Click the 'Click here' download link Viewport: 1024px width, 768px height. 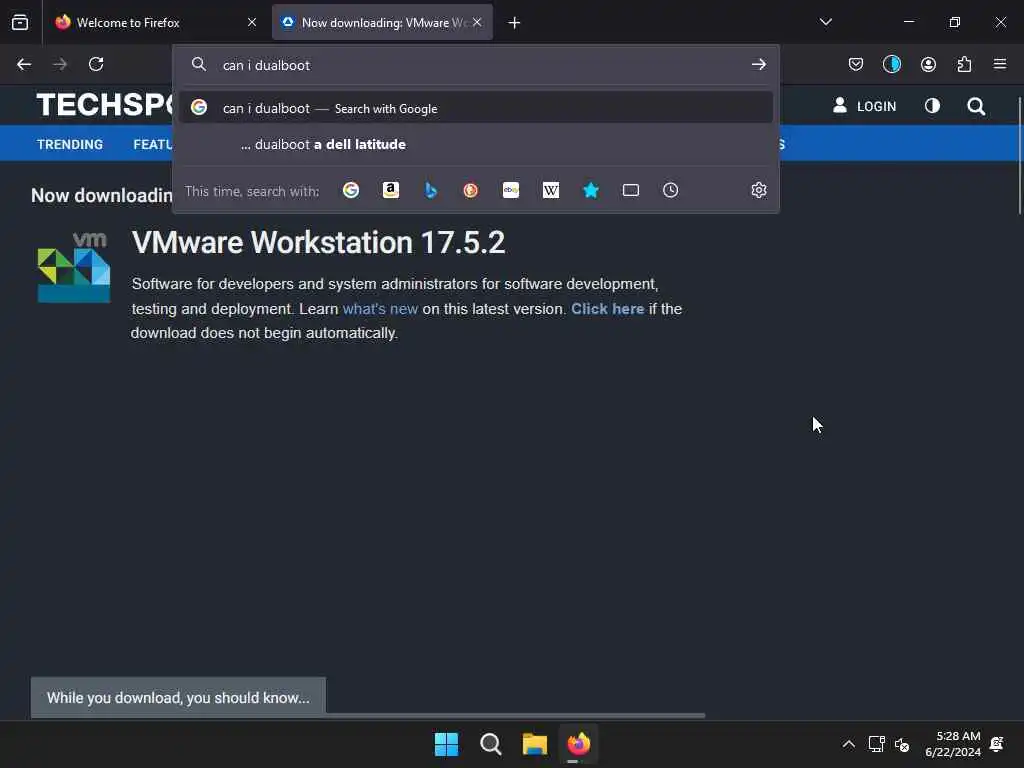tap(607, 309)
